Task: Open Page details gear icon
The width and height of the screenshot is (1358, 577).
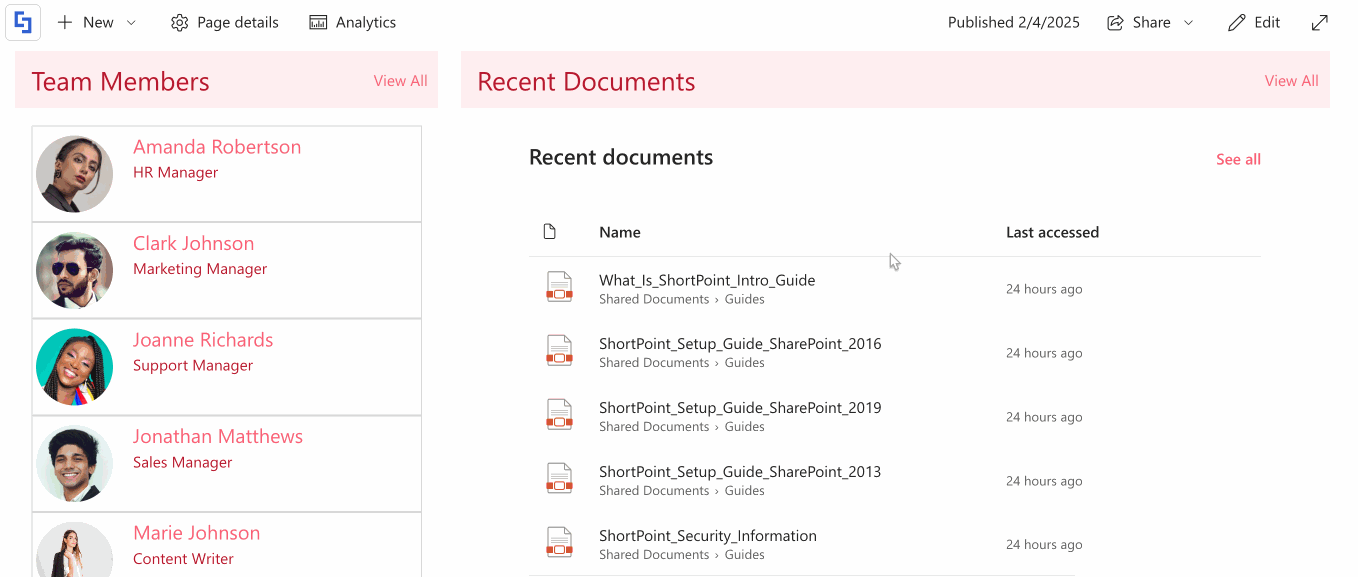Action: pyautogui.click(x=179, y=22)
